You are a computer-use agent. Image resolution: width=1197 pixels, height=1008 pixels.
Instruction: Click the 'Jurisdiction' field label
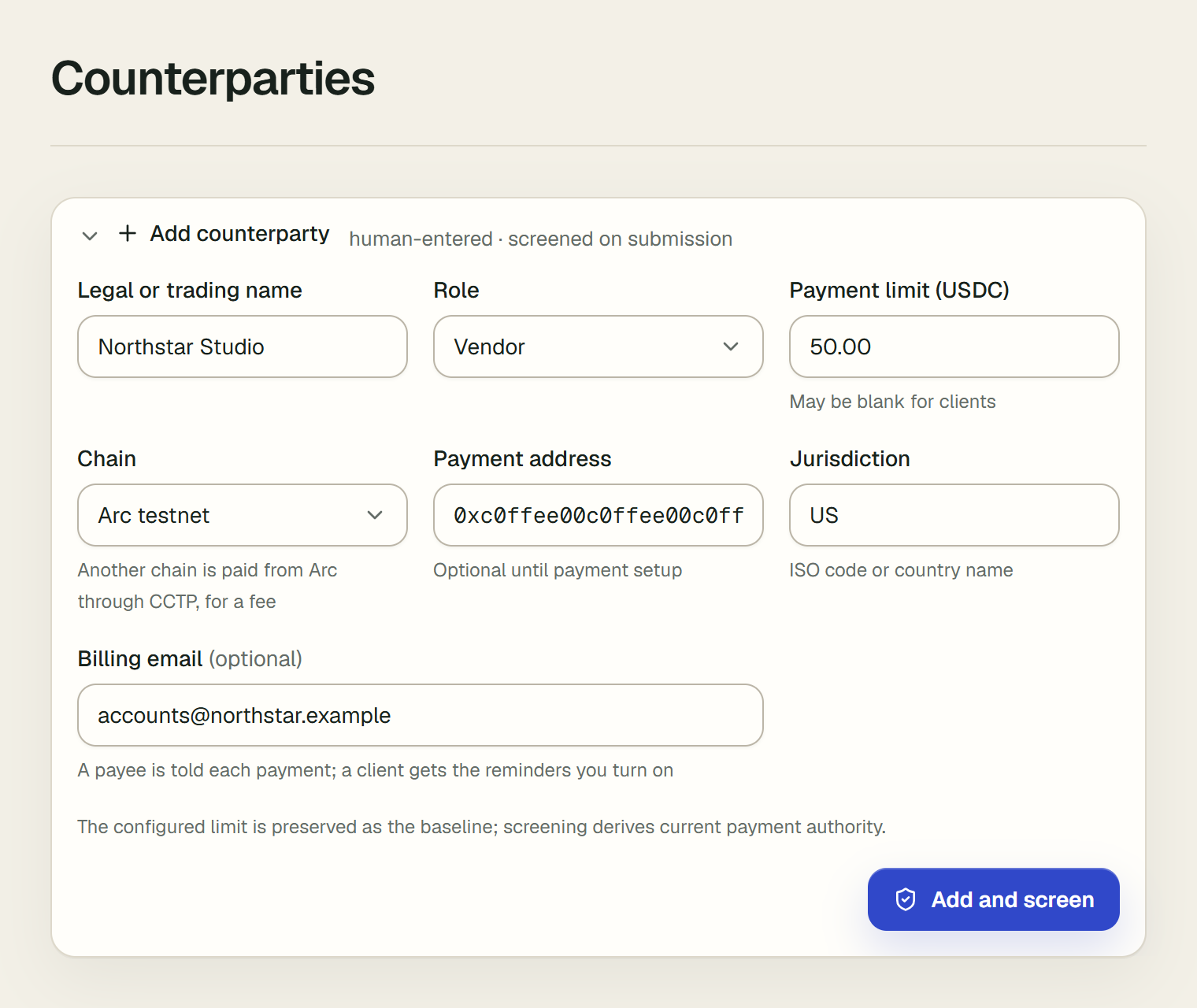pos(850,458)
